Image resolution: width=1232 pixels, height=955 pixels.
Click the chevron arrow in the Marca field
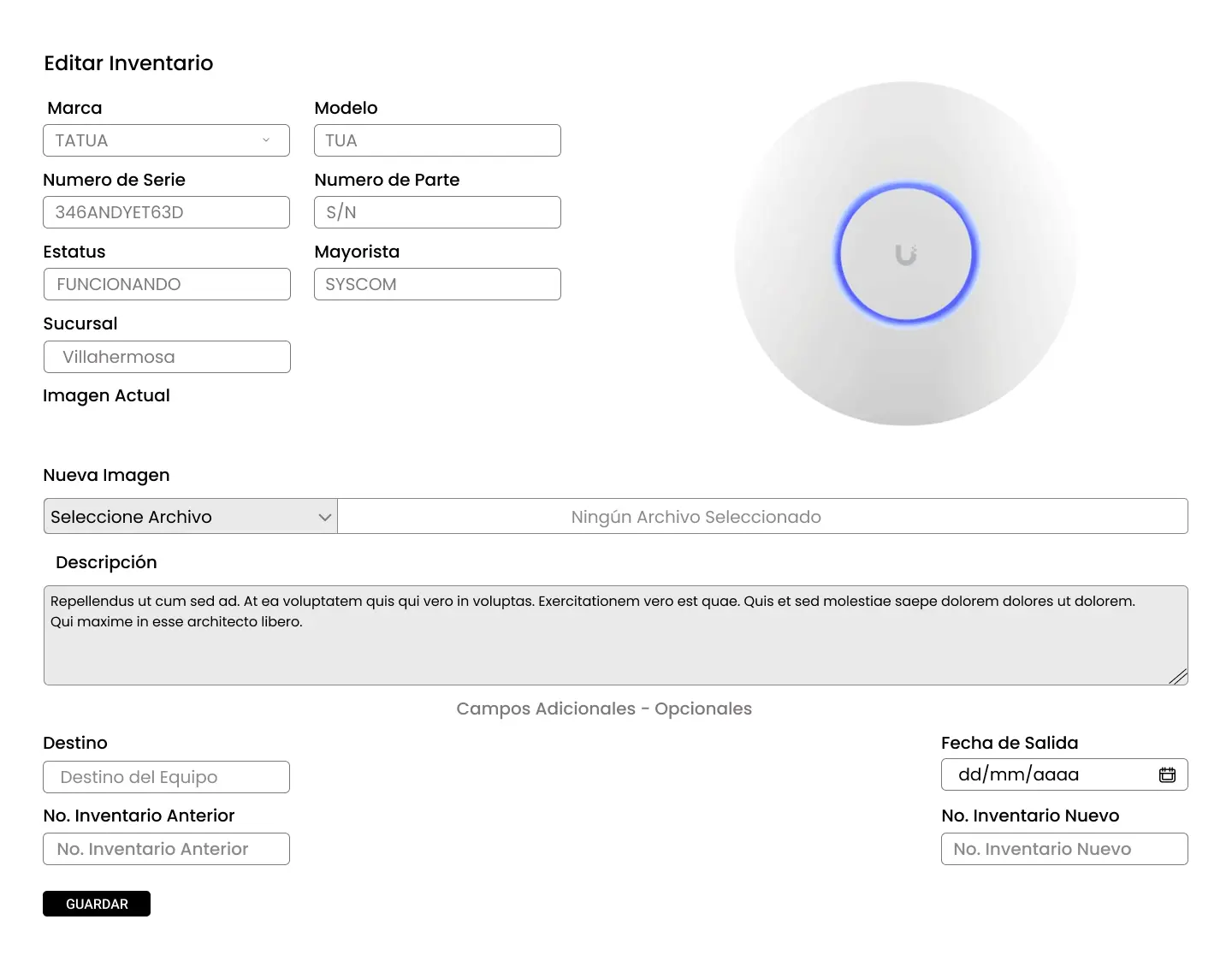tap(266, 140)
